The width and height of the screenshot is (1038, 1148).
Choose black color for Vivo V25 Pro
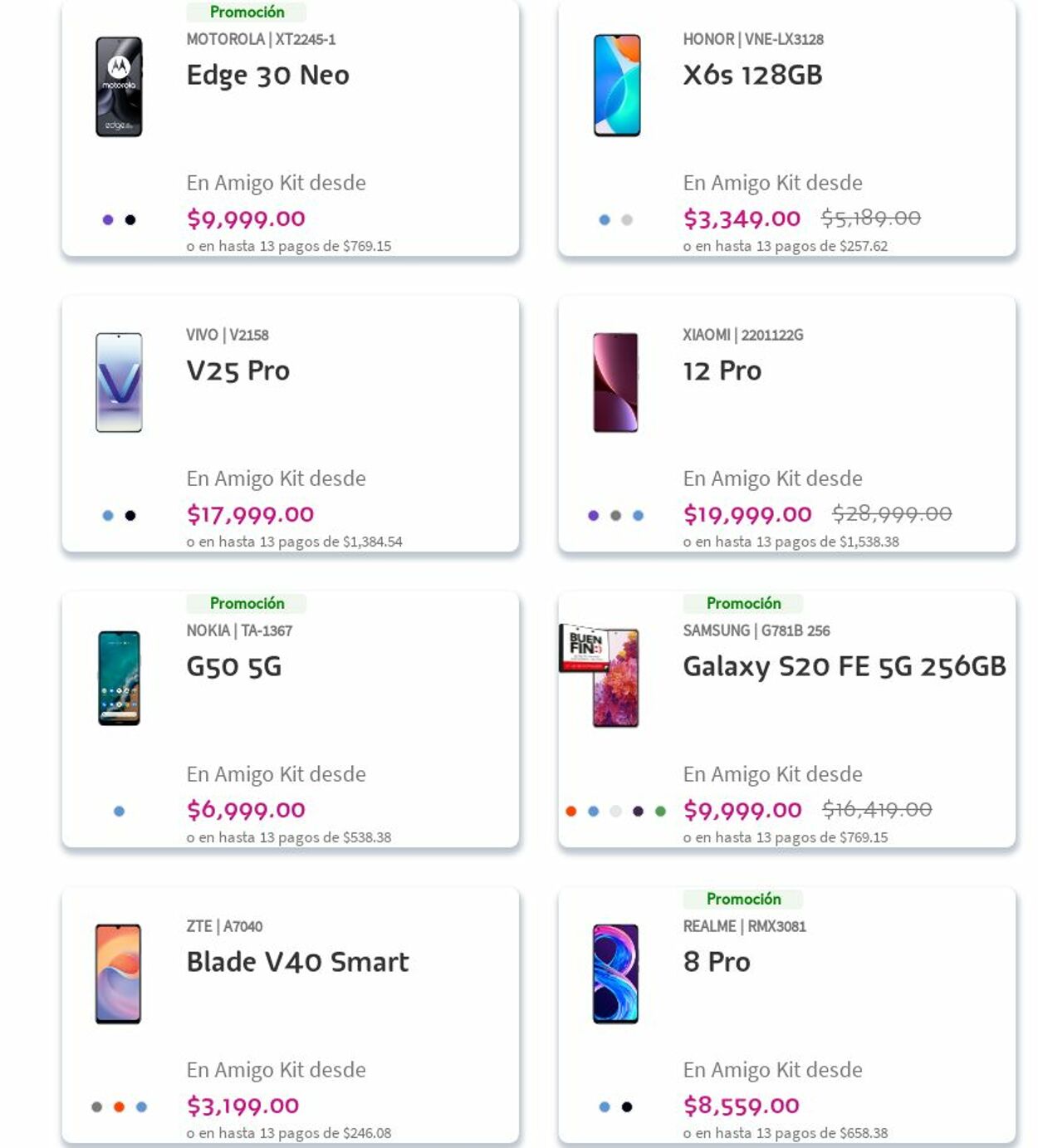click(x=130, y=516)
